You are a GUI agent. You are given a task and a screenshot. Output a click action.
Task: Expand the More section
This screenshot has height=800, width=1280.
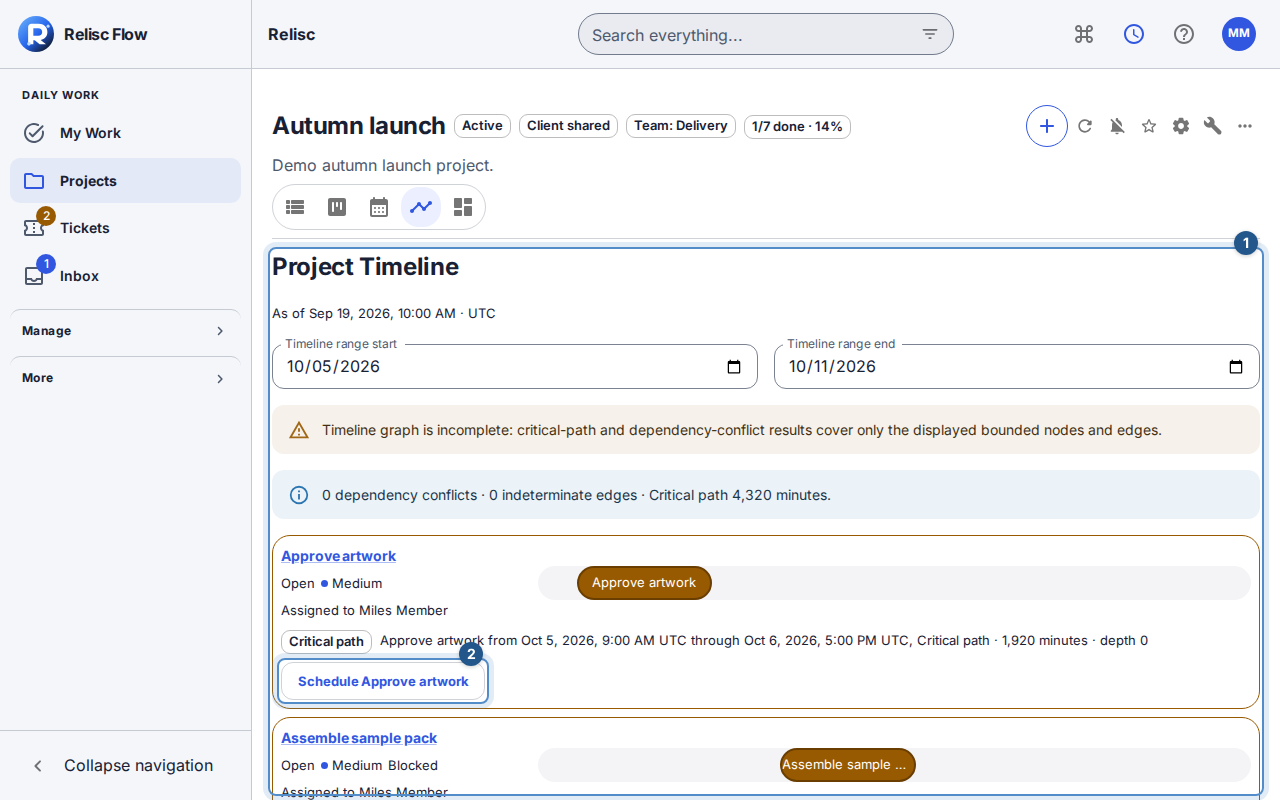pyautogui.click(x=125, y=378)
